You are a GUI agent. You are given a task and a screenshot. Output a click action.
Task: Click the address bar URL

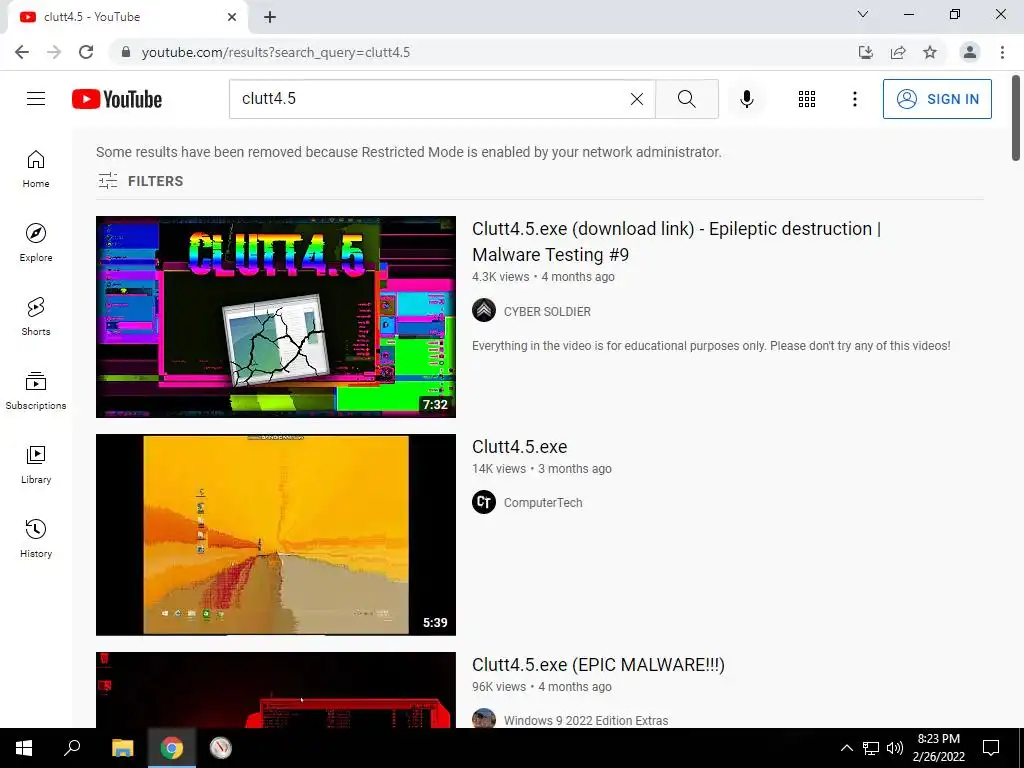276,52
